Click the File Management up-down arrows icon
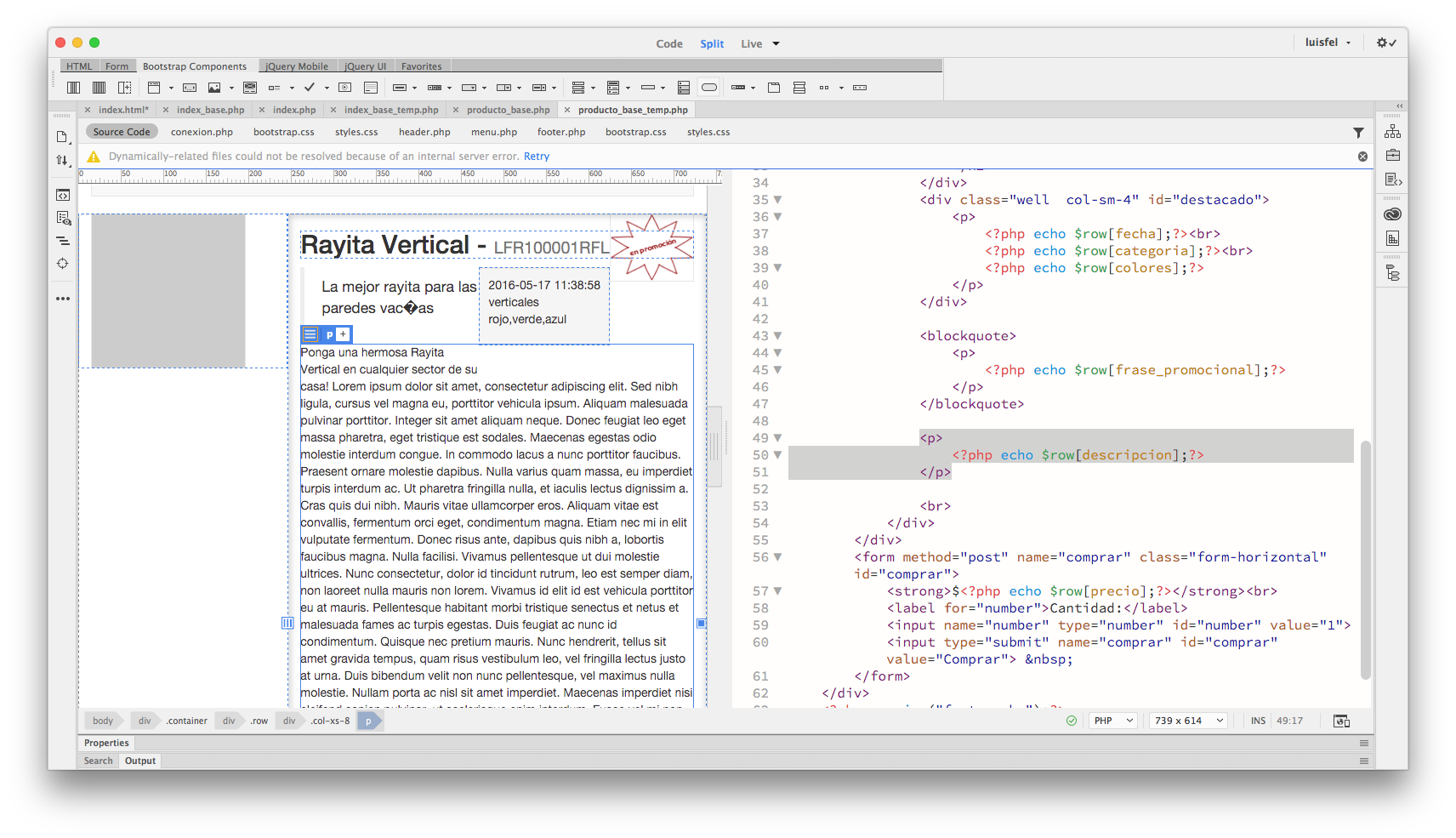 (62, 160)
